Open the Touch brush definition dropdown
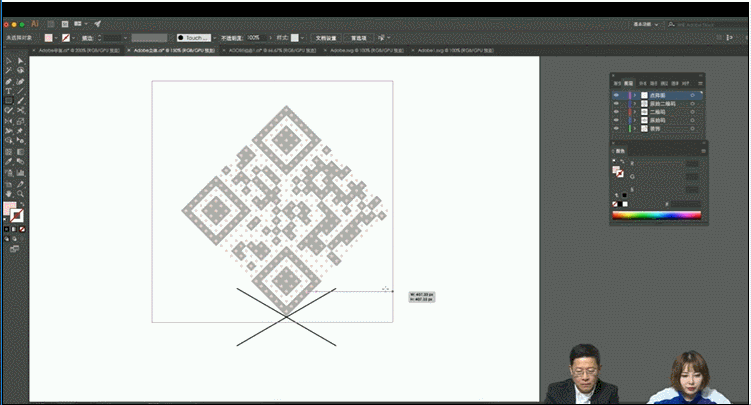Screen dimensions: 751x405 (x=215, y=38)
